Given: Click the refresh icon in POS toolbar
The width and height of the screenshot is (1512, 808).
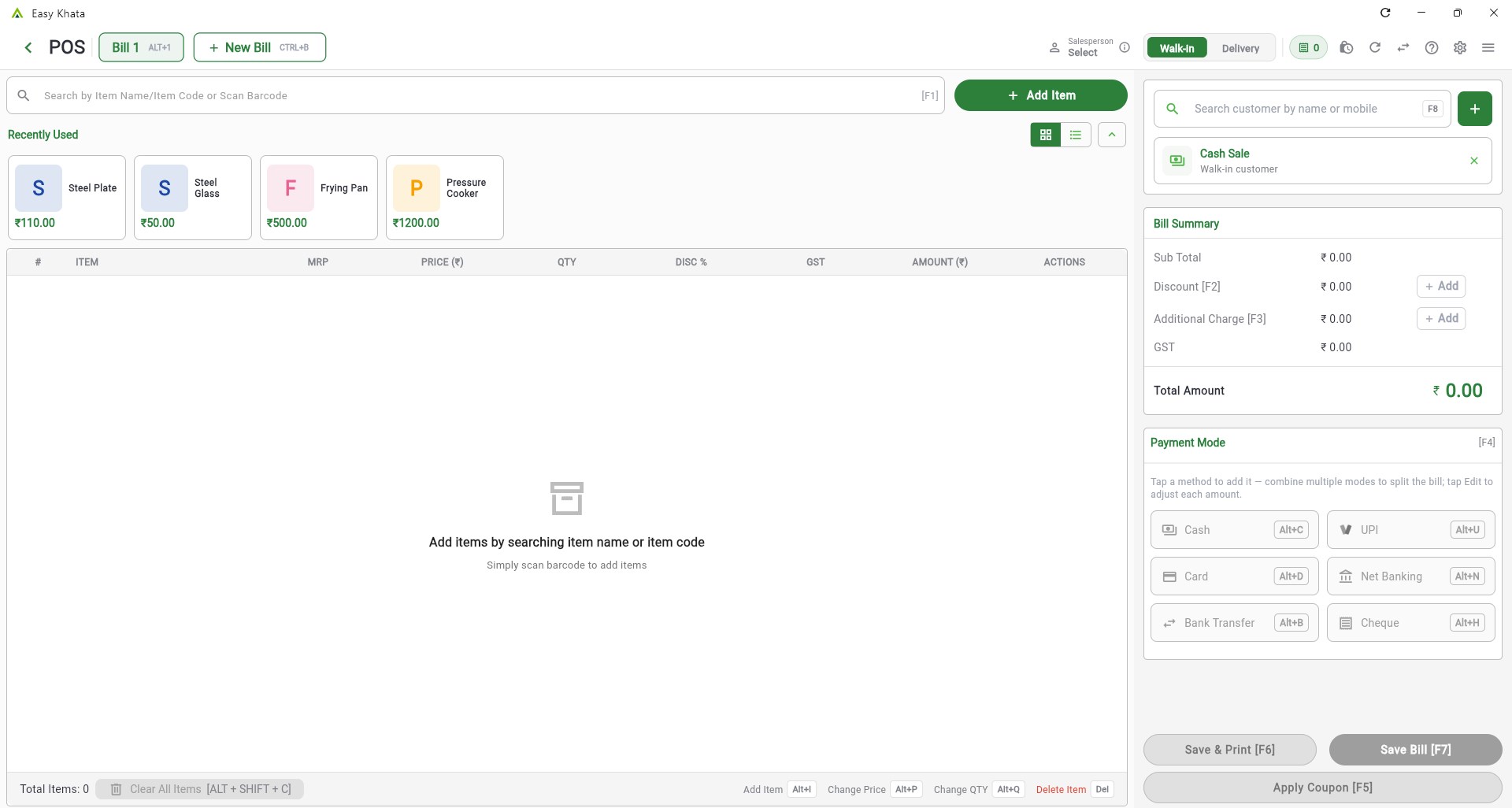Looking at the screenshot, I should pyautogui.click(x=1375, y=48).
